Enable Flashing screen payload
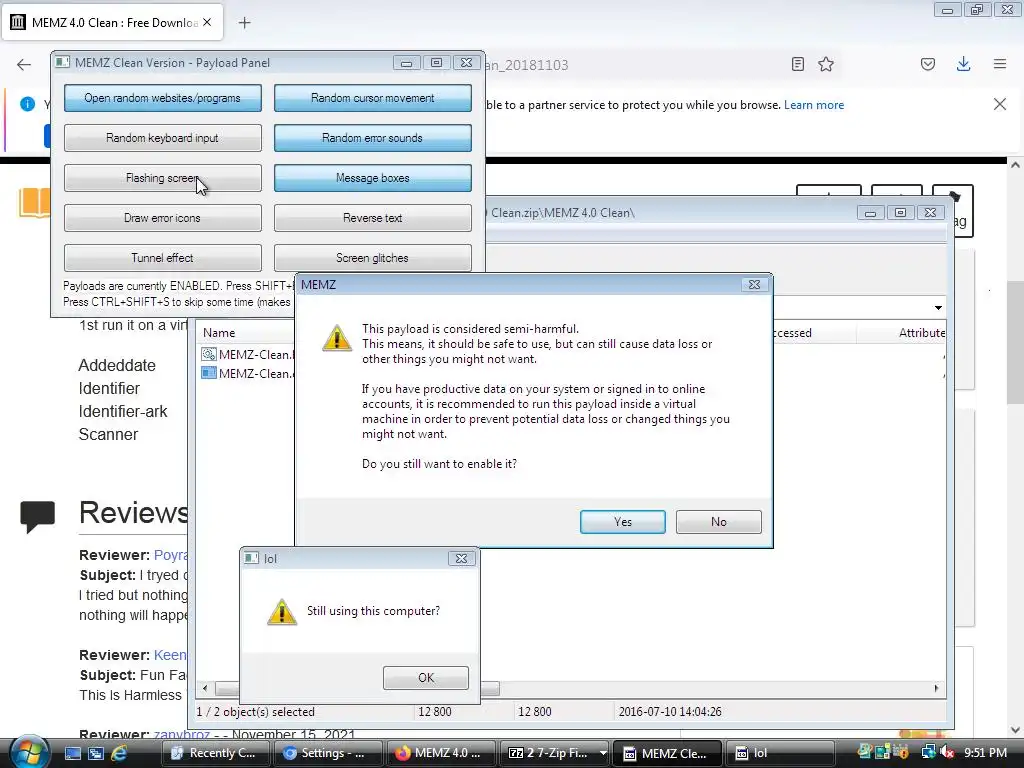This screenshot has height=768, width=1024. [x=163, y=178]
